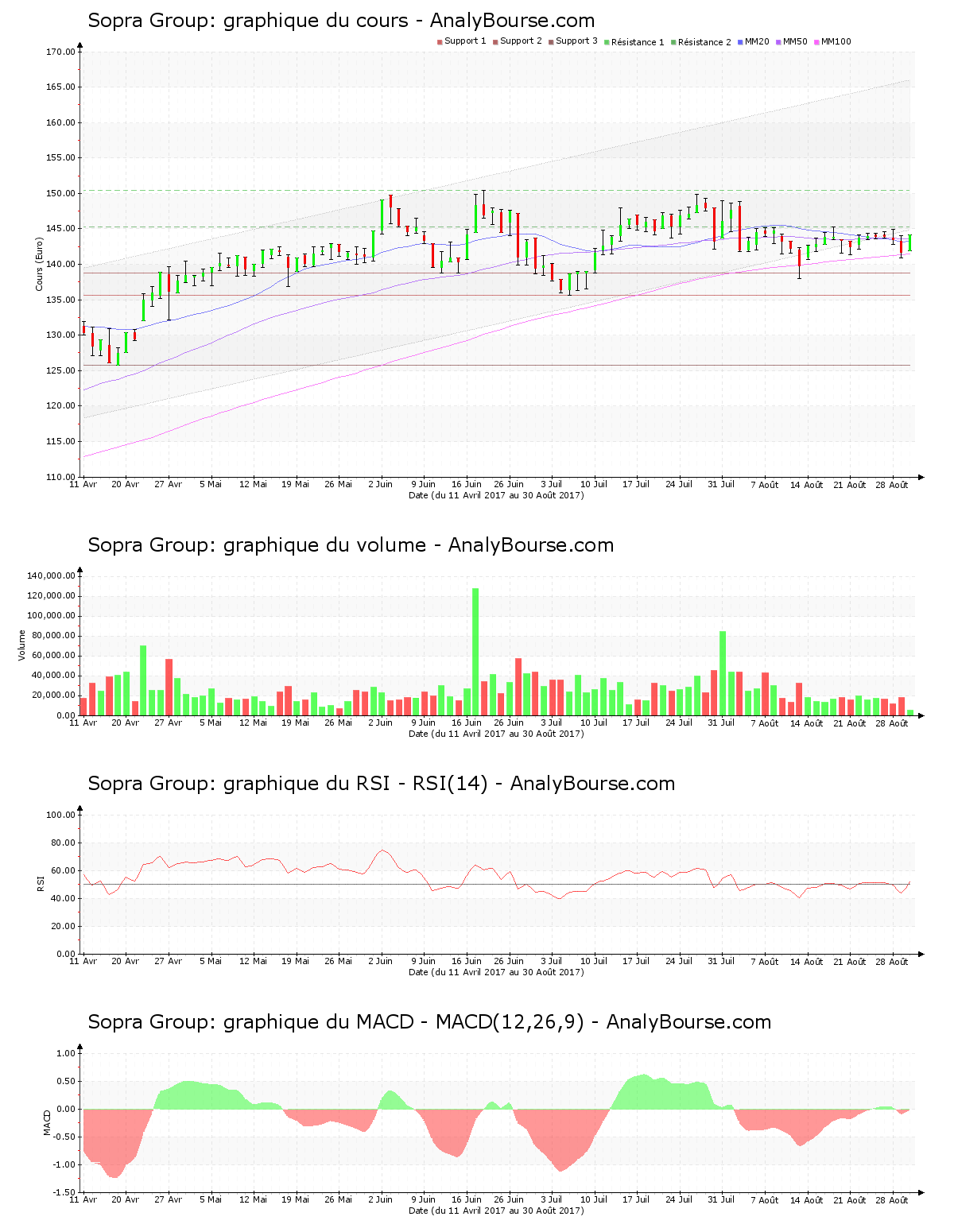Select the MM50 legend label
This screenshot has width=954, height=1232.
click(795, 41)
